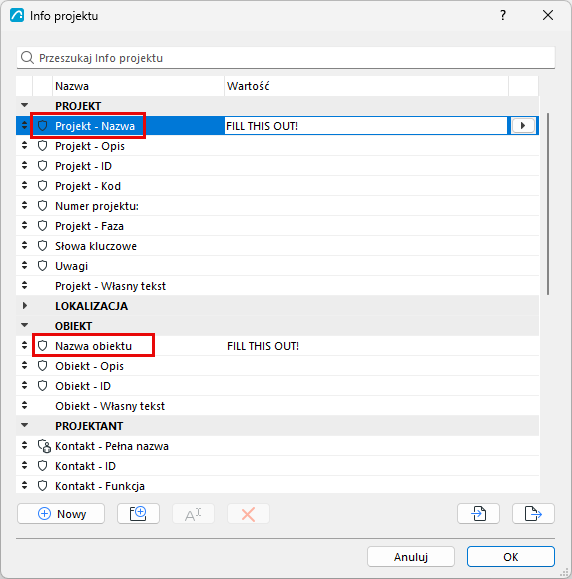
Task: Click the reorder handle of Nazwa obiektu
Action: (x=24, y=345)
